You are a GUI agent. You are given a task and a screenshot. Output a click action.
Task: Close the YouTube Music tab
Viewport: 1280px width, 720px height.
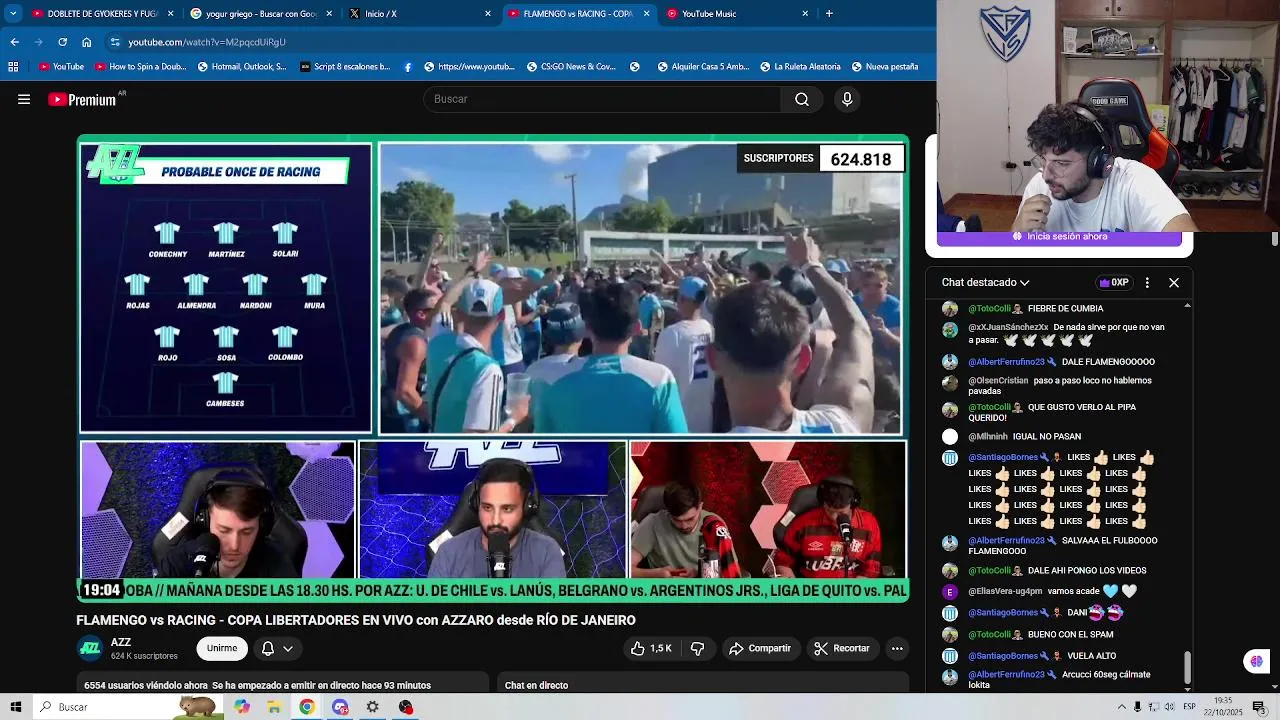point(805,14)
